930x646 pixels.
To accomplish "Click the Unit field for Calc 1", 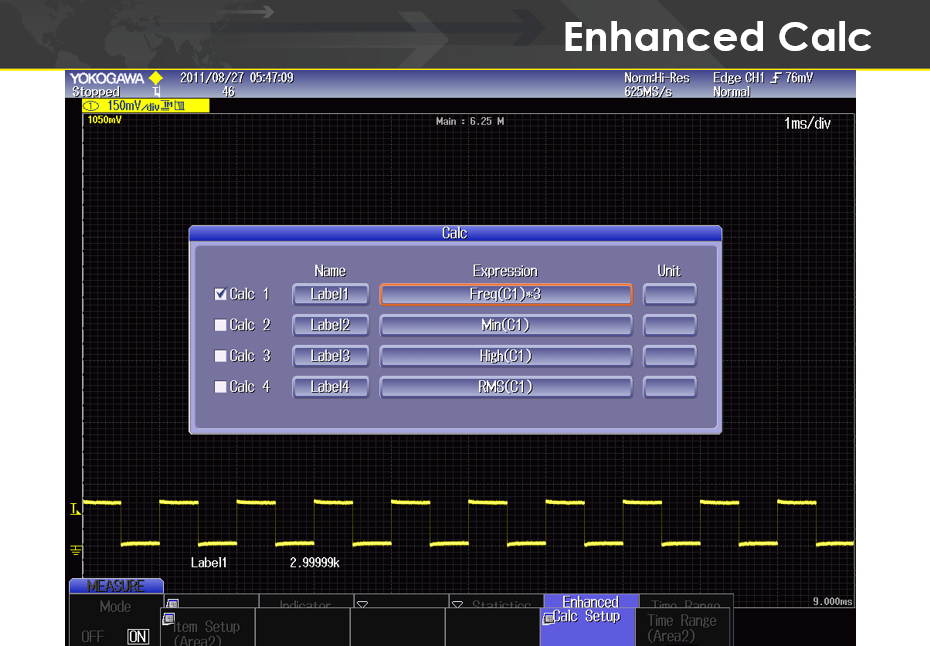I will tap(669, 294).
